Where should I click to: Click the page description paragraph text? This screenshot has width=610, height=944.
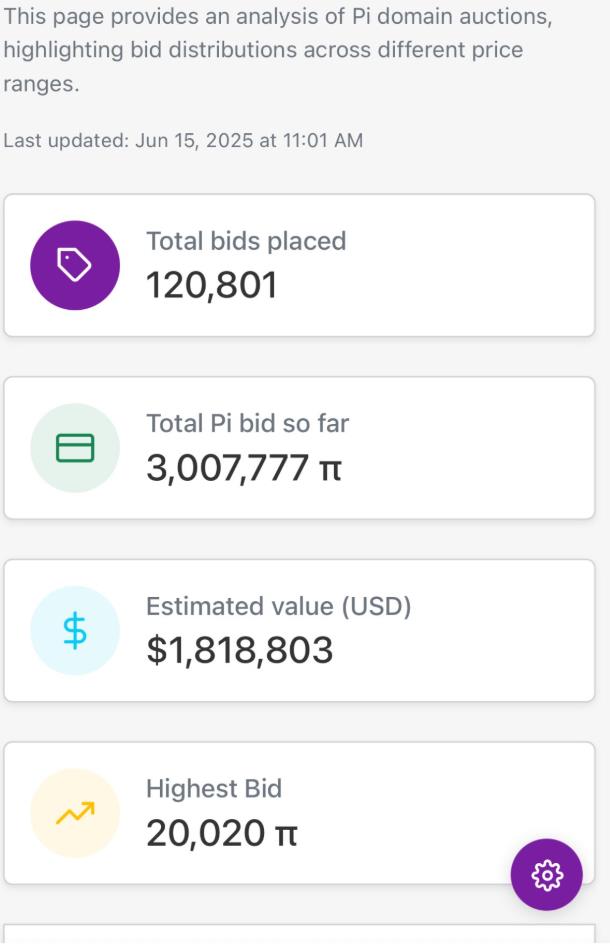coord(278,50)
